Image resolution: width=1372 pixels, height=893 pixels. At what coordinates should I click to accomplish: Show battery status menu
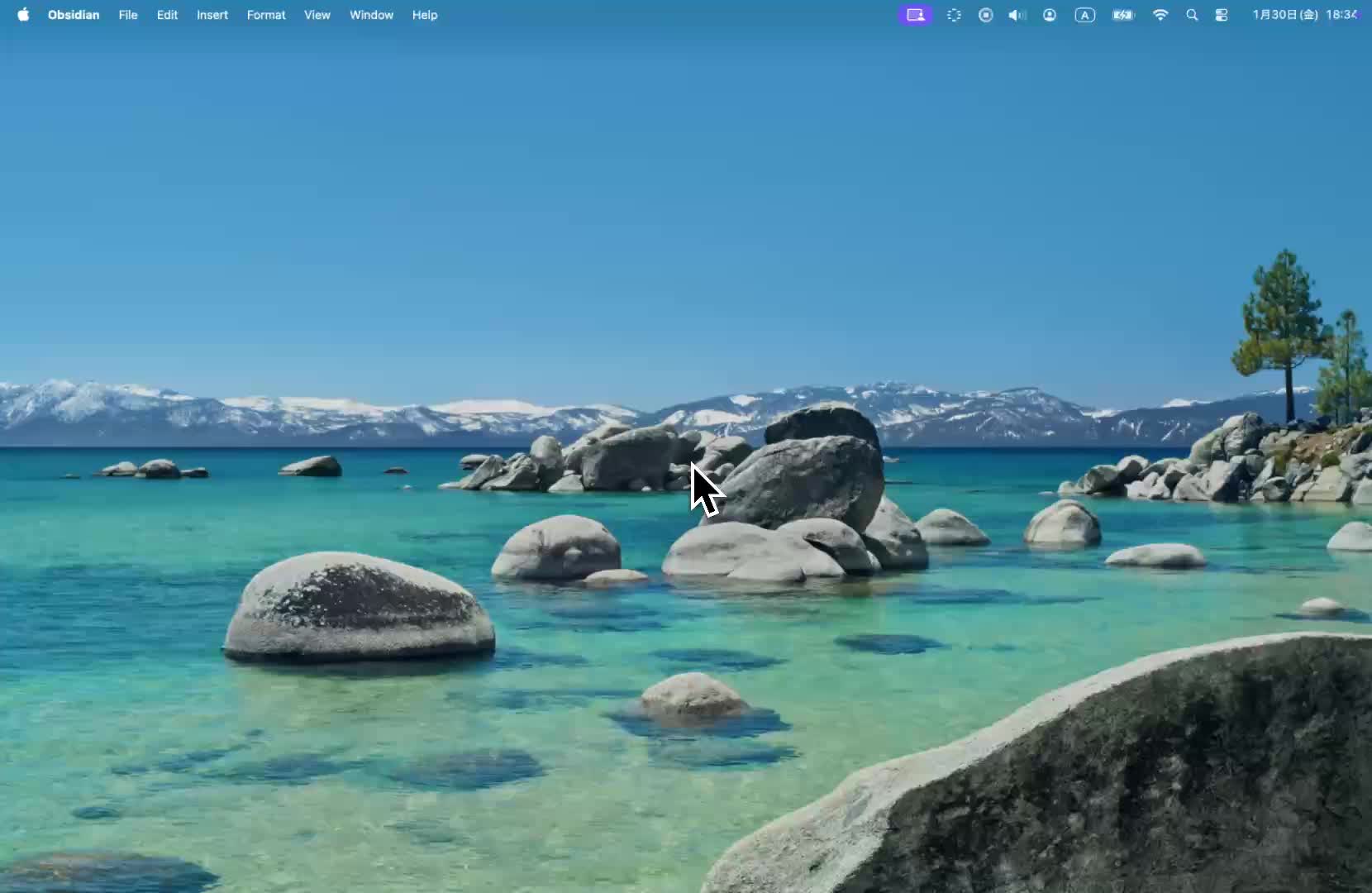[1123, 15]
